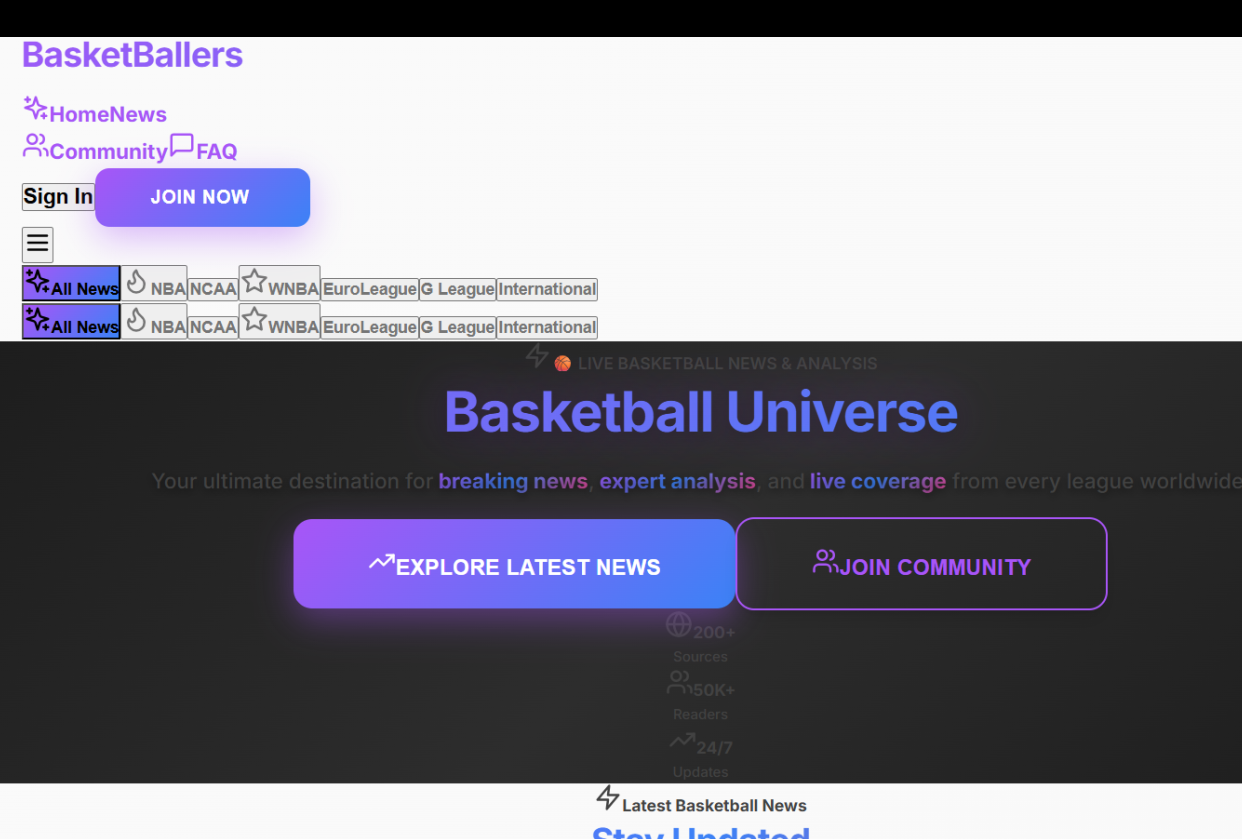The height and width of the screenshot is (839, 1242).
Task: Click globe icon beside 200+ Sources
Action: pos(679,625)
